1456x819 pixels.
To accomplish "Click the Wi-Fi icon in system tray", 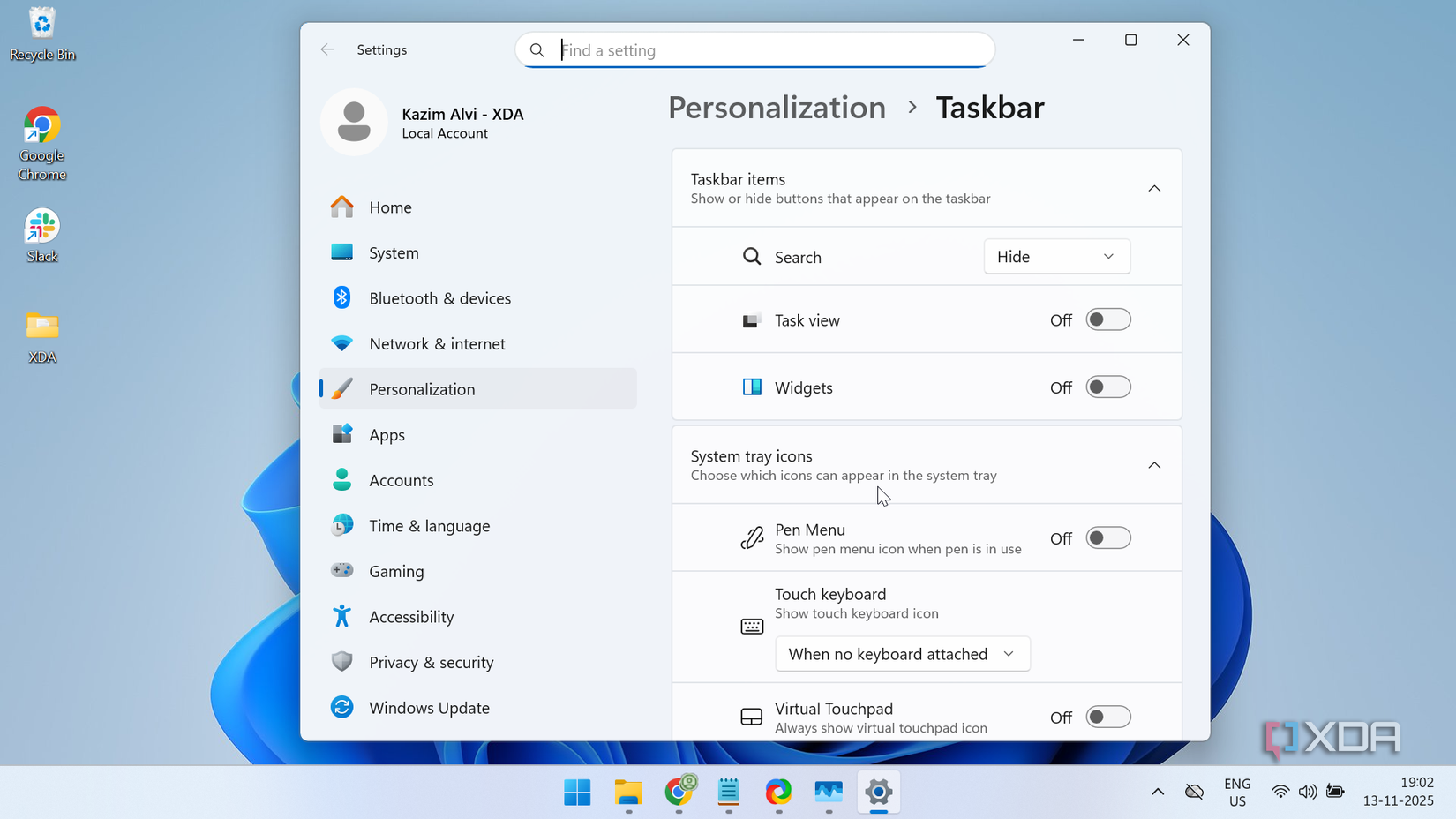I will pyautogui.click(x=1280, y=793).
